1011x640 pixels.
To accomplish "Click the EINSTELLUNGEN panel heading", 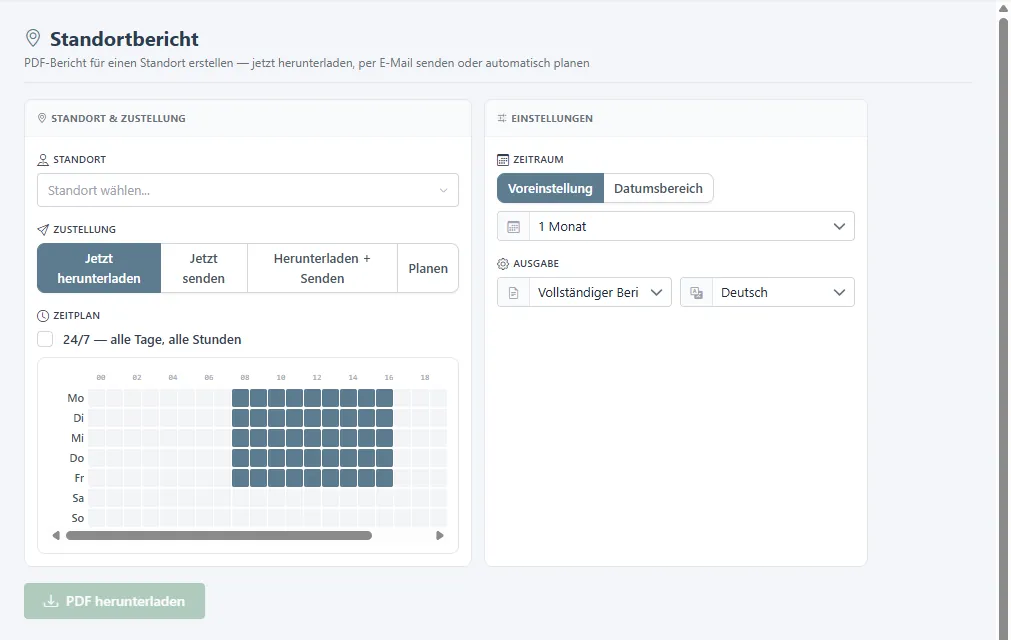I will tap(552, 119).
